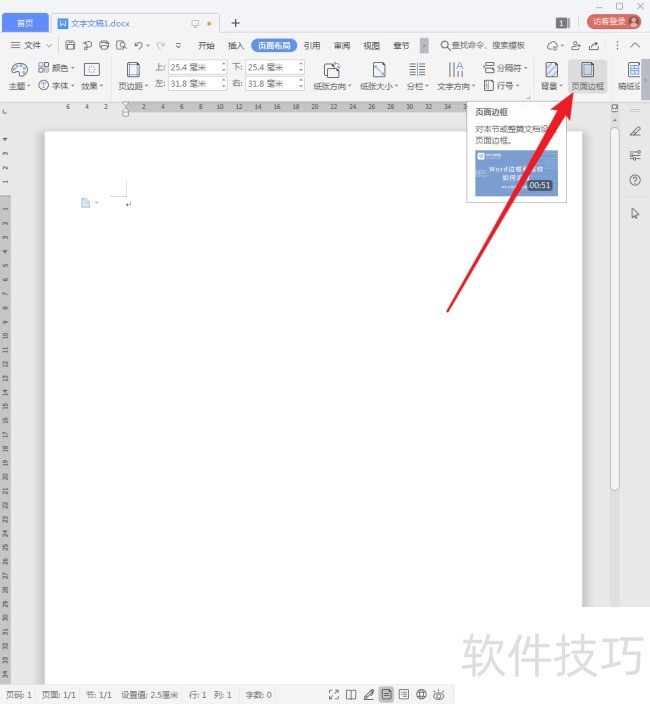The width and height of the screenshot is (650, 704).
Task: Open the 行号 line numbers dropdown
Action: 501,85
